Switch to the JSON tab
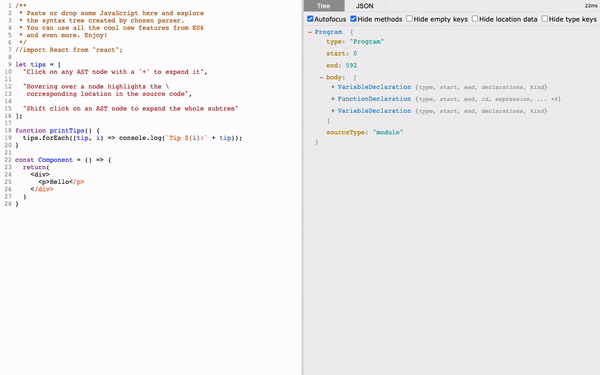 pos(365,6)
